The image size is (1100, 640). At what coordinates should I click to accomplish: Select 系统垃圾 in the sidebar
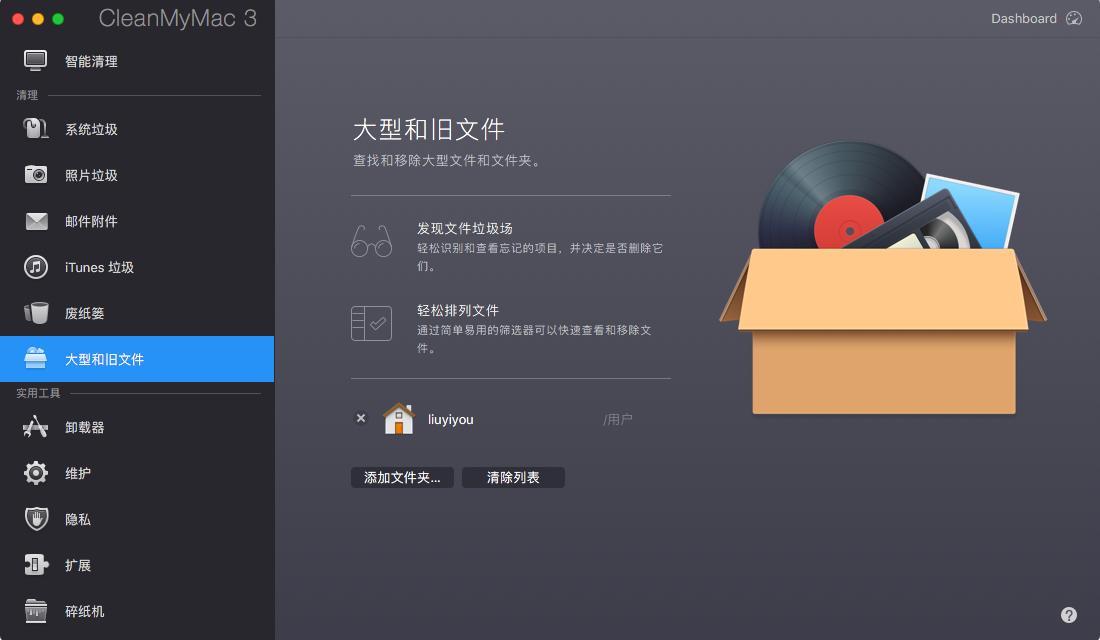[x=137, y=129]
